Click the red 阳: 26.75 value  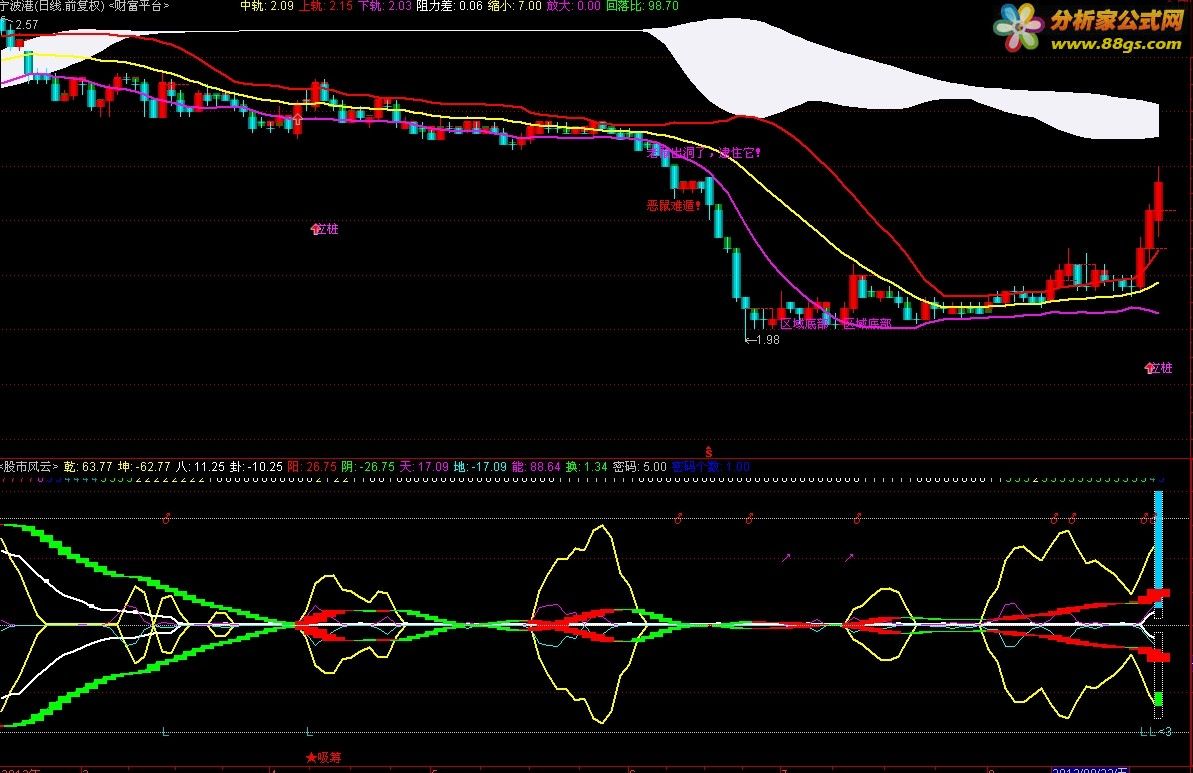pyautogui.click(x=312, y=466)
